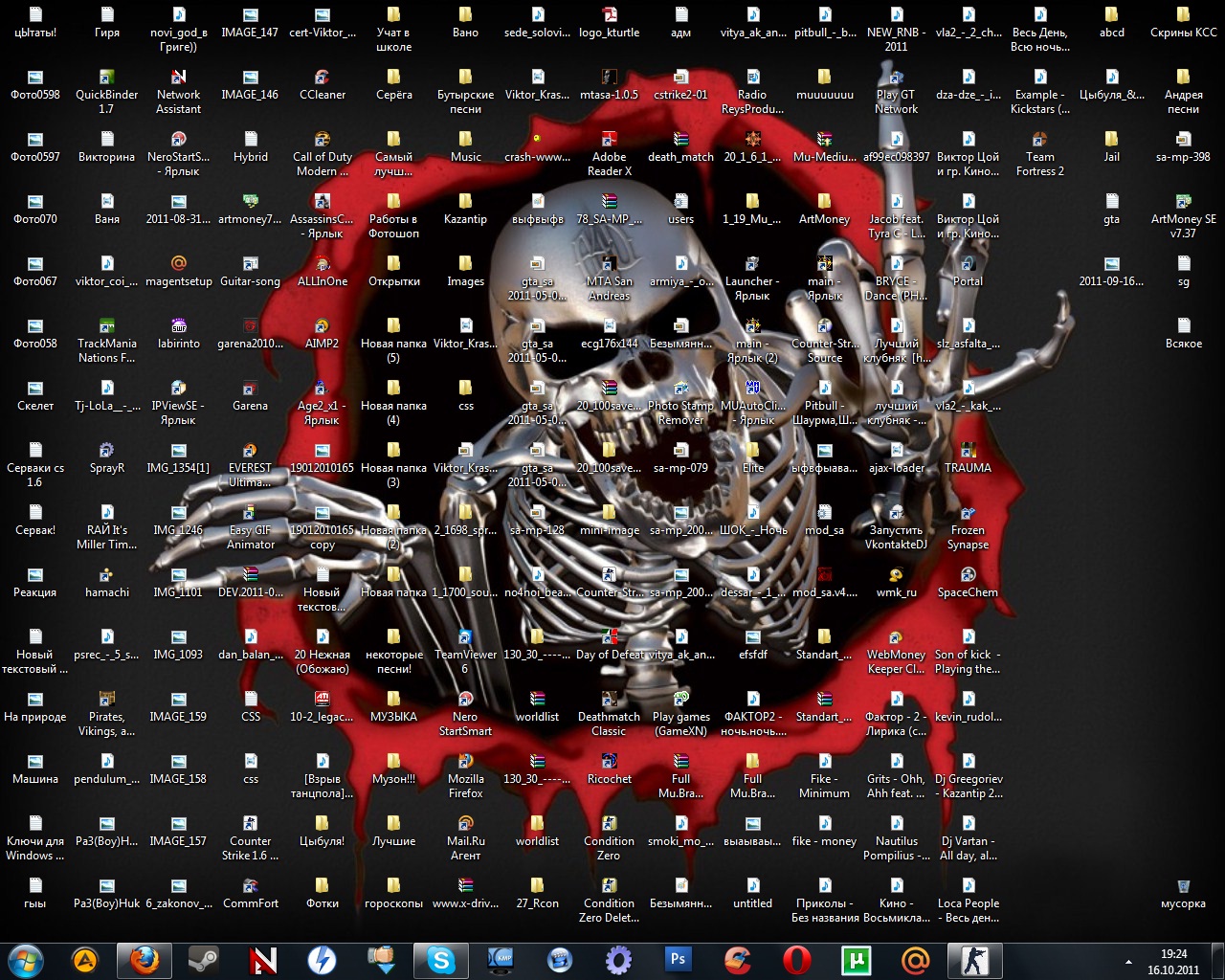
Task: Open the Network Assistant desktop icon
Action: [x=179, y=92]
